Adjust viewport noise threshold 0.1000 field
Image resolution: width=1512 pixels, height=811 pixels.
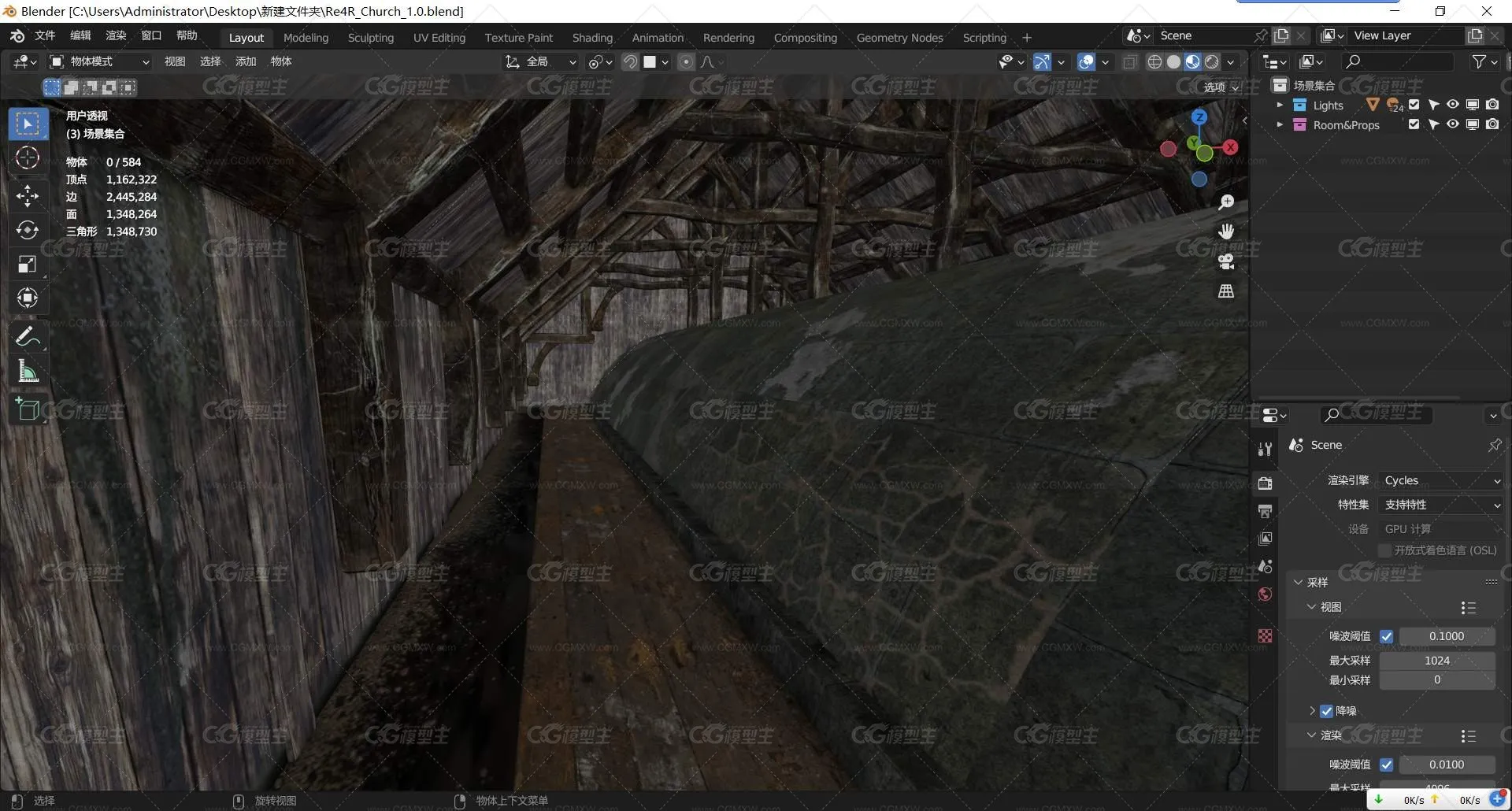(x=1447, y=636)
